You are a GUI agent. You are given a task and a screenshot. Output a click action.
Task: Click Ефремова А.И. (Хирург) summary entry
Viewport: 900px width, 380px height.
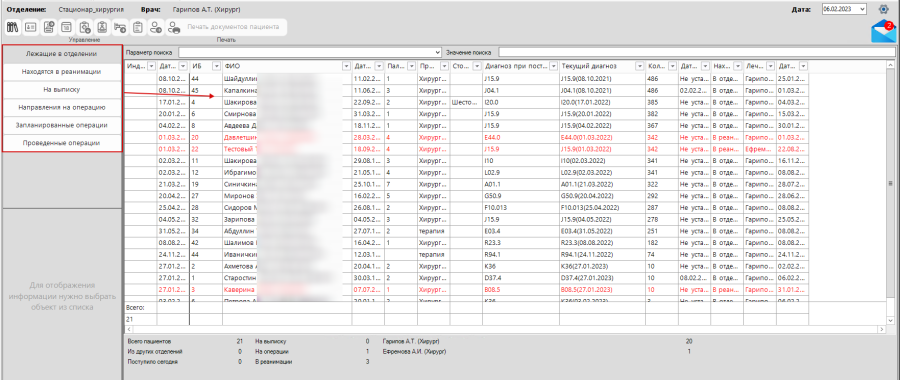point(413,352)
